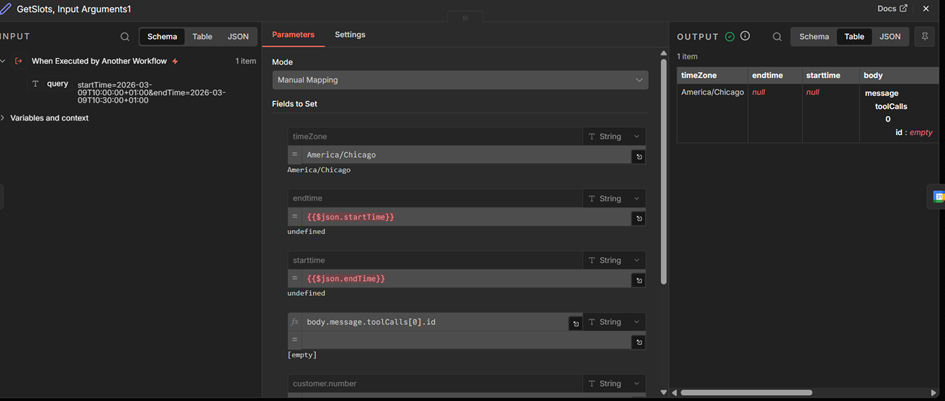Click the horizontal scrollbar under the output table
This screenshot has height=401, width=945.
[x=746, y=393]
